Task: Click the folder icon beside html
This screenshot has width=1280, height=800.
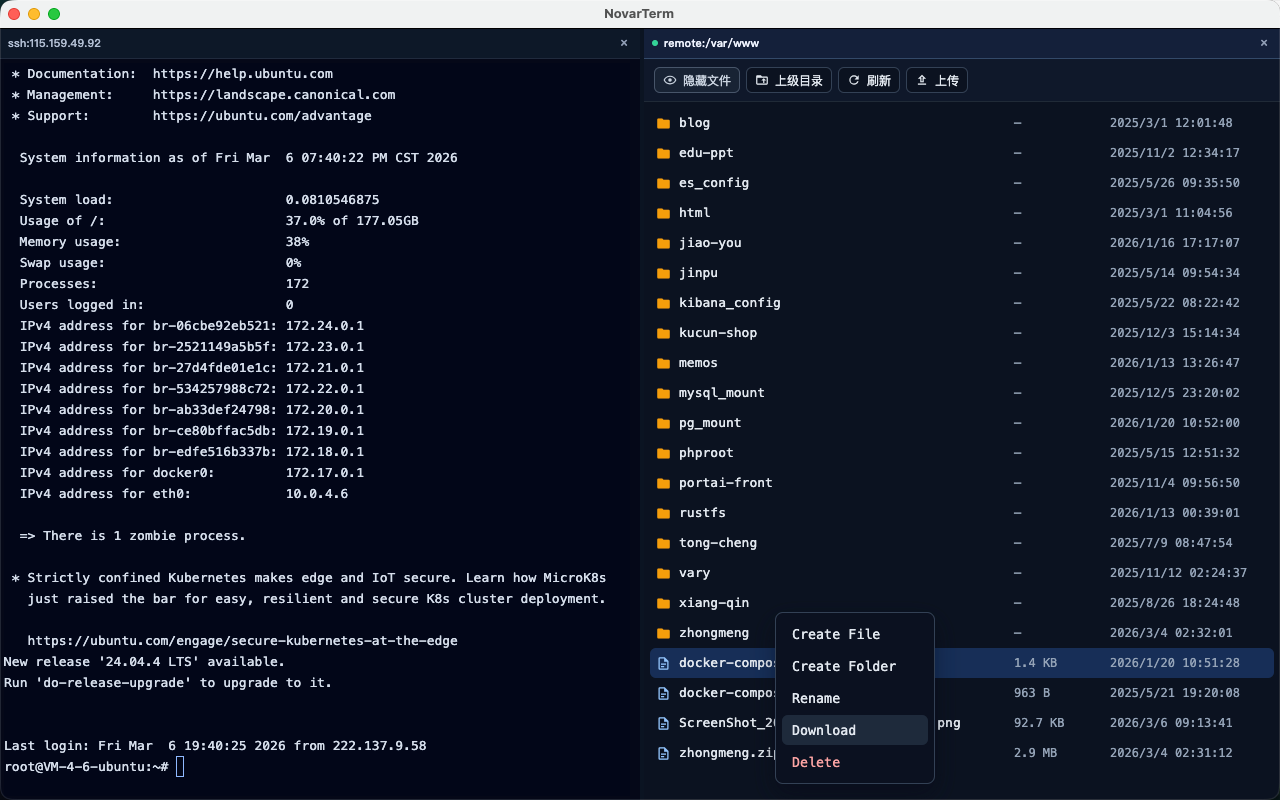Action: [x=665, y=212]
